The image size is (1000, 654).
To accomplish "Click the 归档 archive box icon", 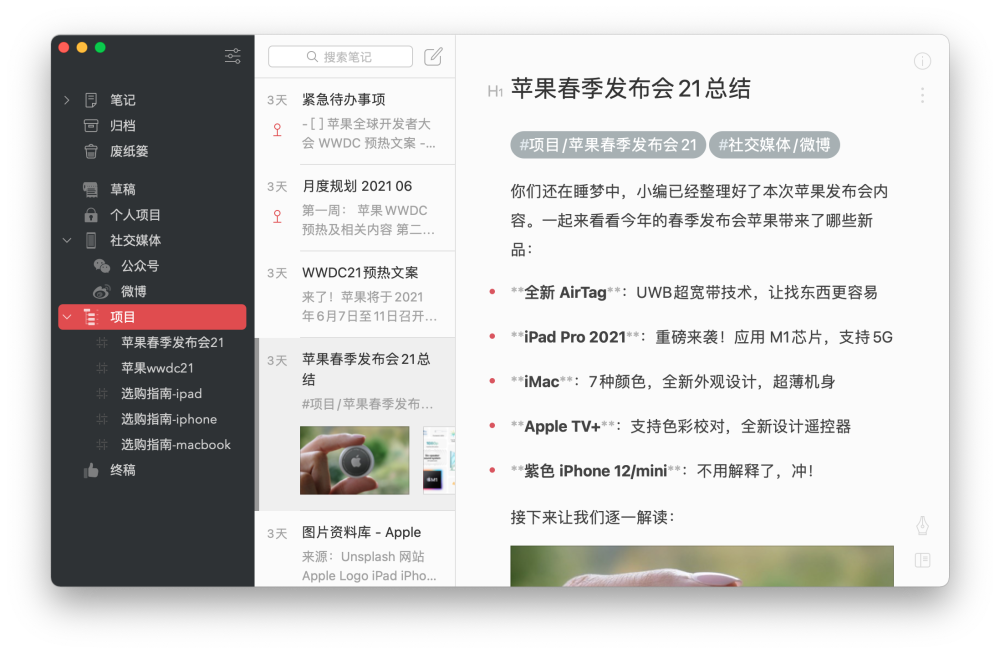I will pyautogui.click(x=91, y=126).
